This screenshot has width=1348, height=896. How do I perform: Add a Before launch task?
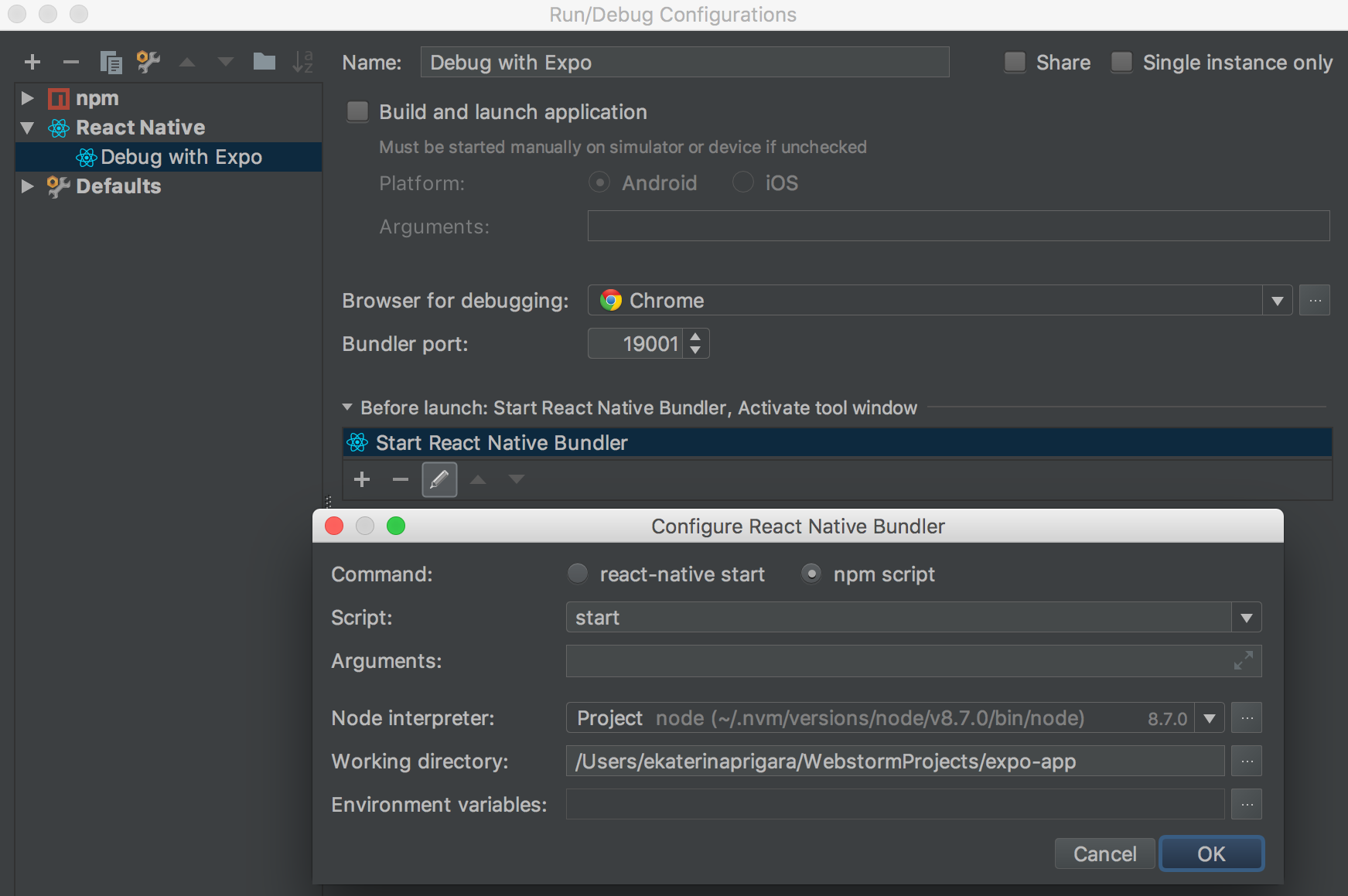pos(362,479)
